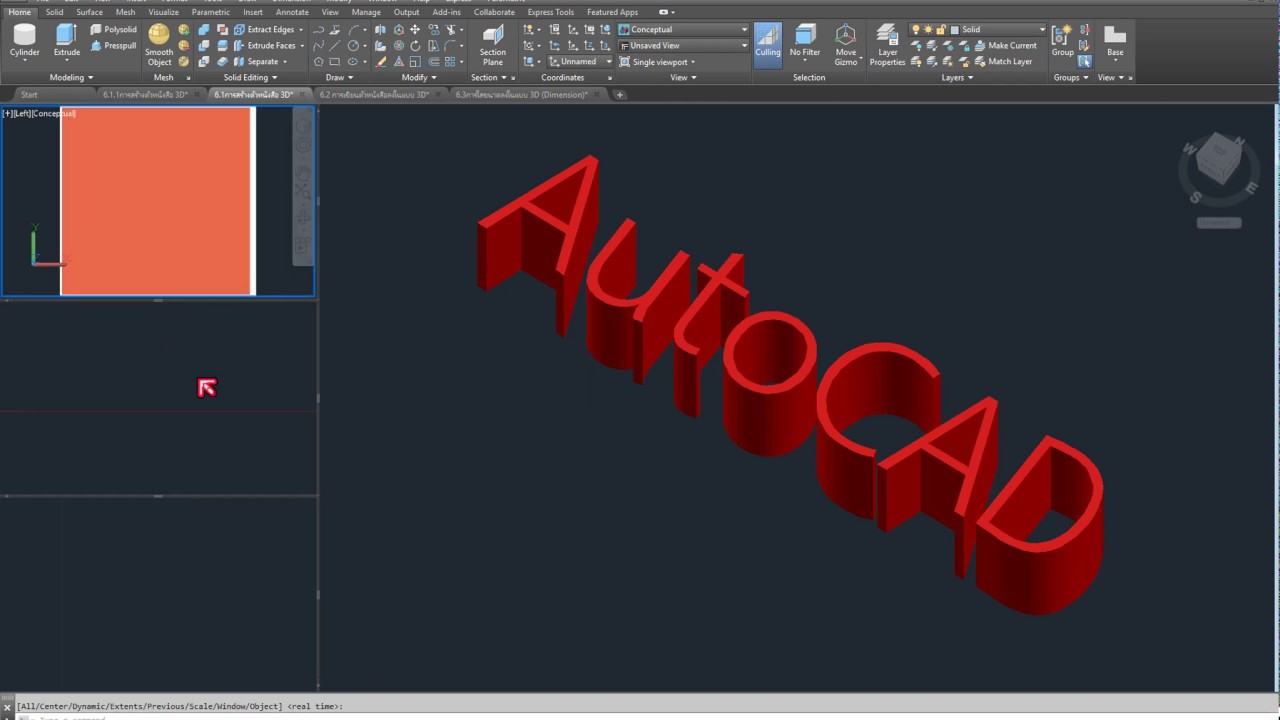
Task: Click the Rectangle draw tool
Action: click(x=335, y=62)
